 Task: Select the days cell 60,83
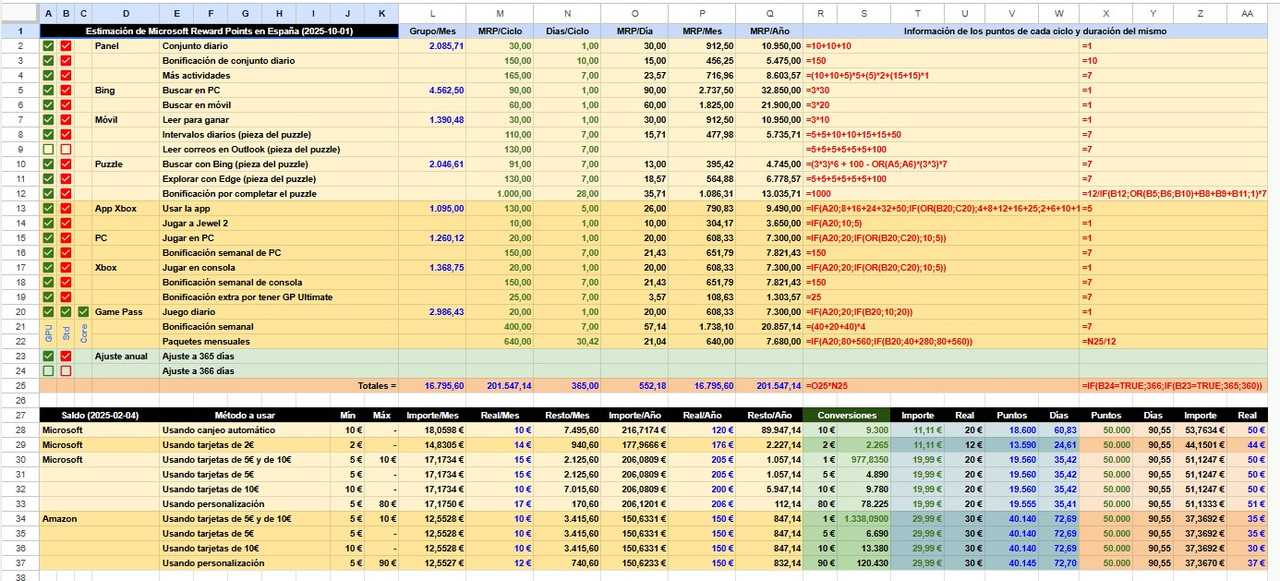coord(1059,430)
